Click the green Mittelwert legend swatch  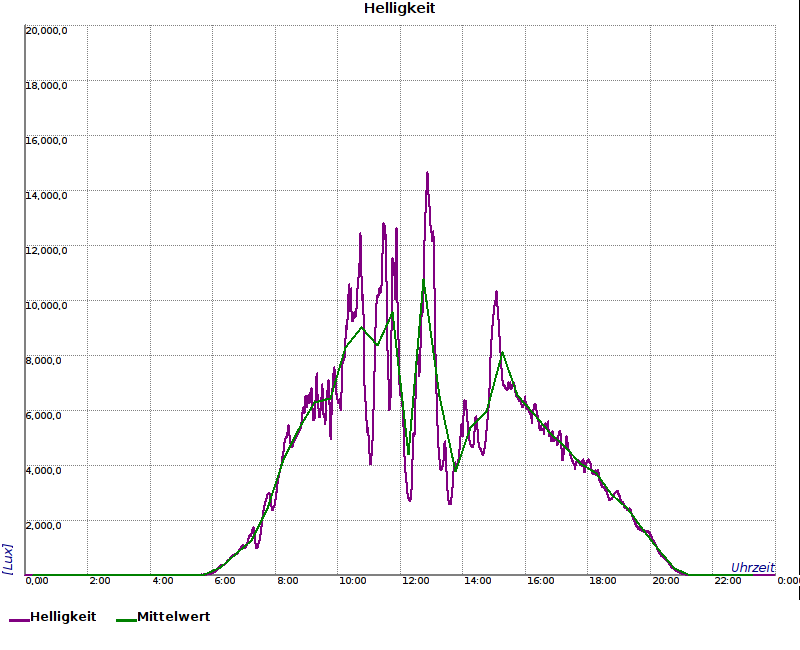point(127,620)
